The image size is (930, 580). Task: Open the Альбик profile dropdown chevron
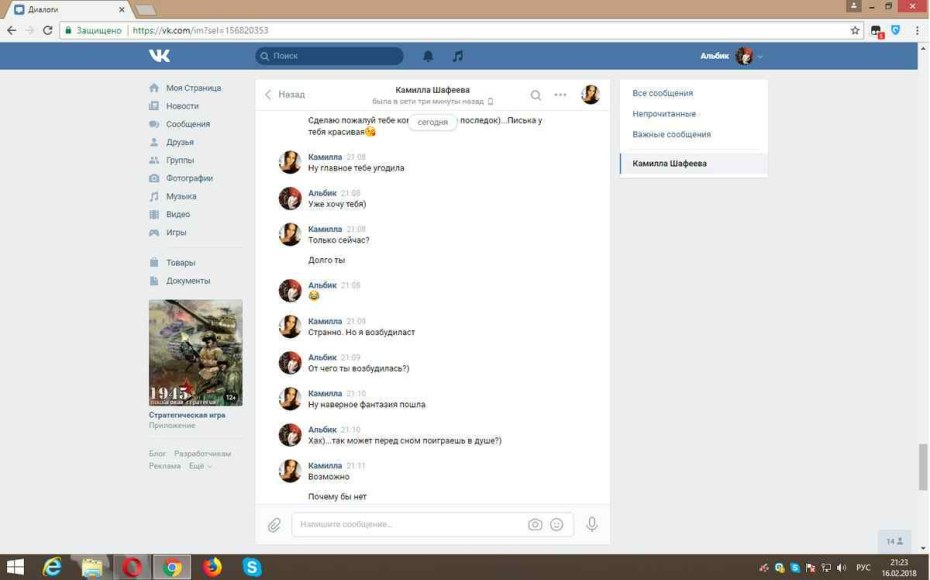tap(759, 57)
